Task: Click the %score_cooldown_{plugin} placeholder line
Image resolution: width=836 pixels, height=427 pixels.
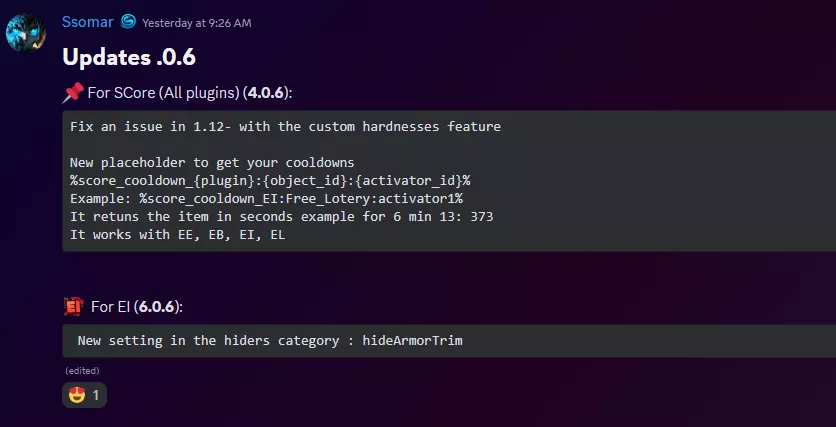Action: coord(270,180)
